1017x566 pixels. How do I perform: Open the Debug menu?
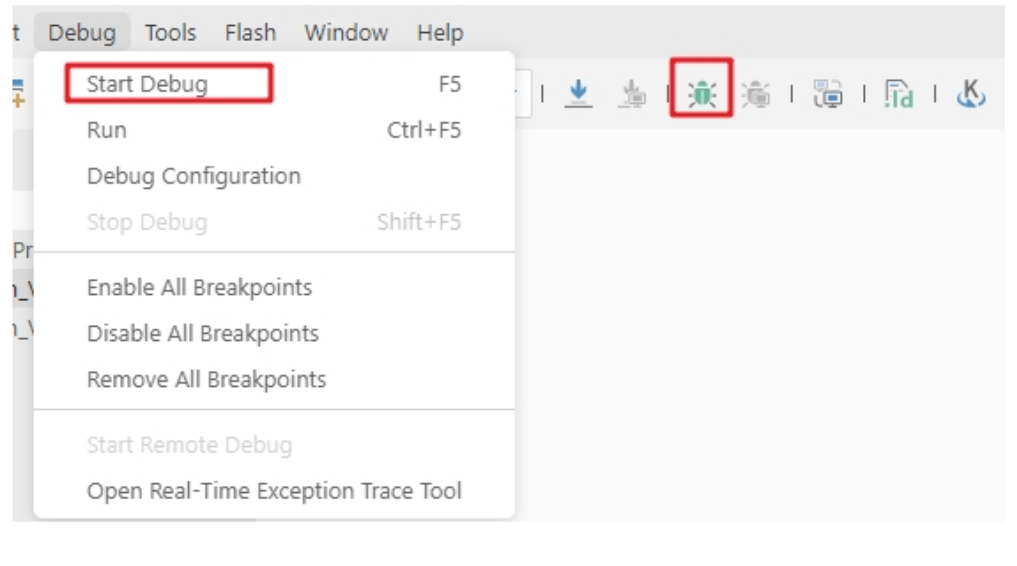[82, 32]
